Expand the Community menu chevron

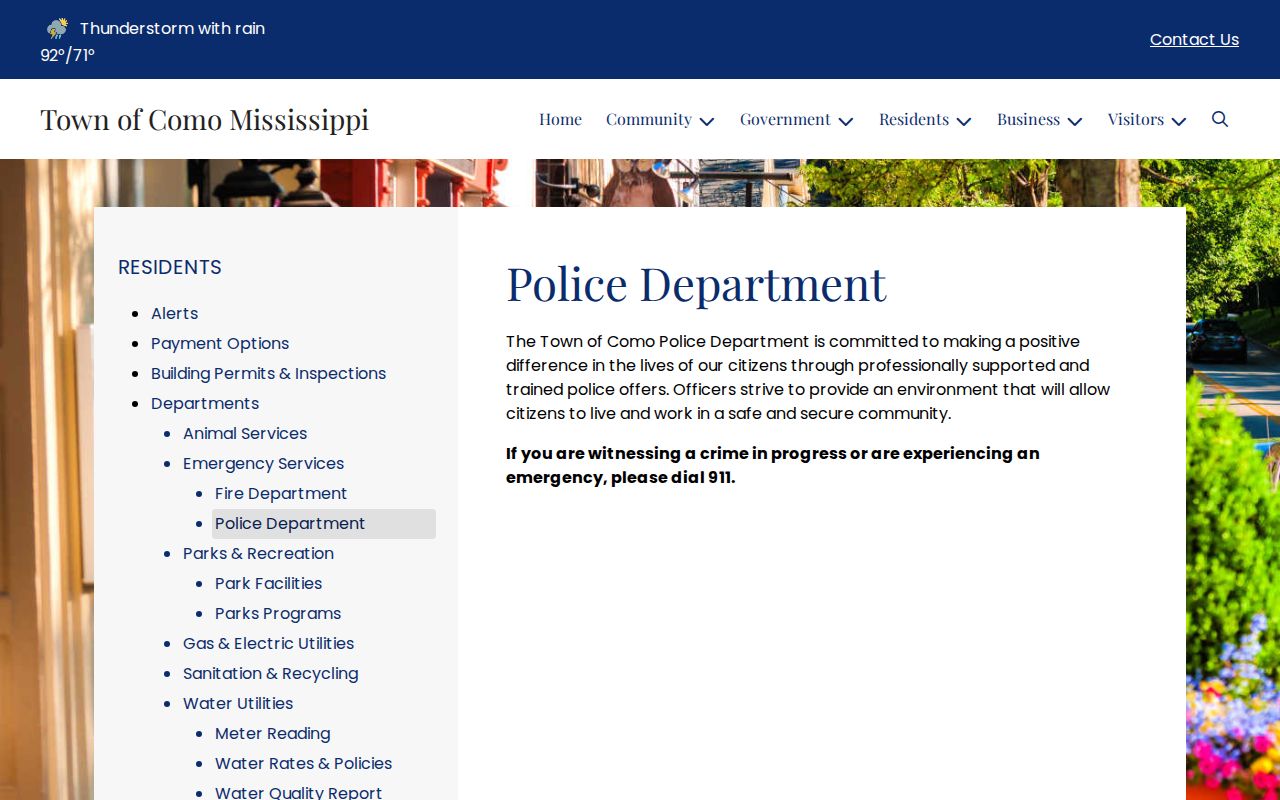pos(707,121)
